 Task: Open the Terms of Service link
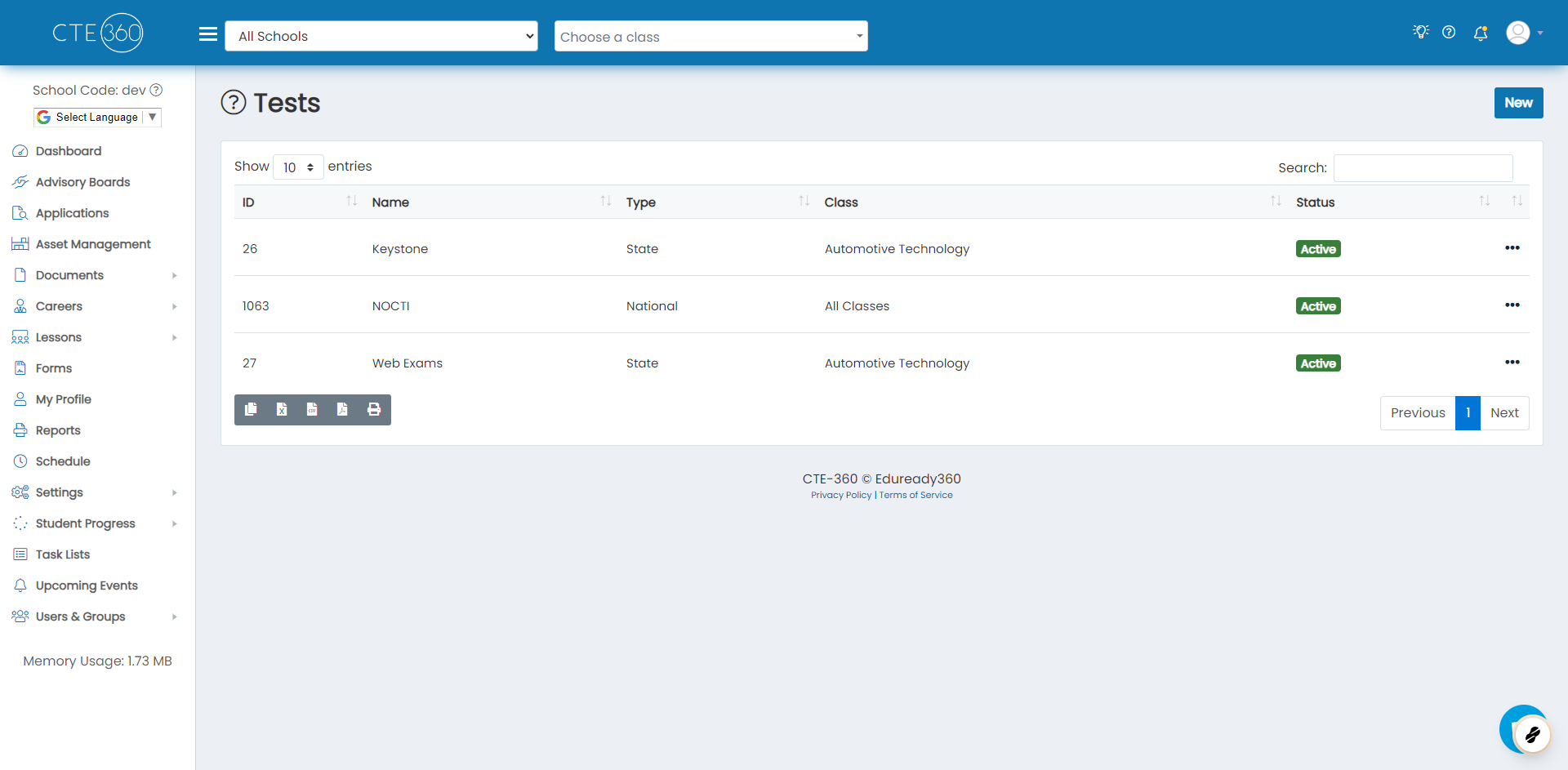pyautogui.click(x=915, y=495)
